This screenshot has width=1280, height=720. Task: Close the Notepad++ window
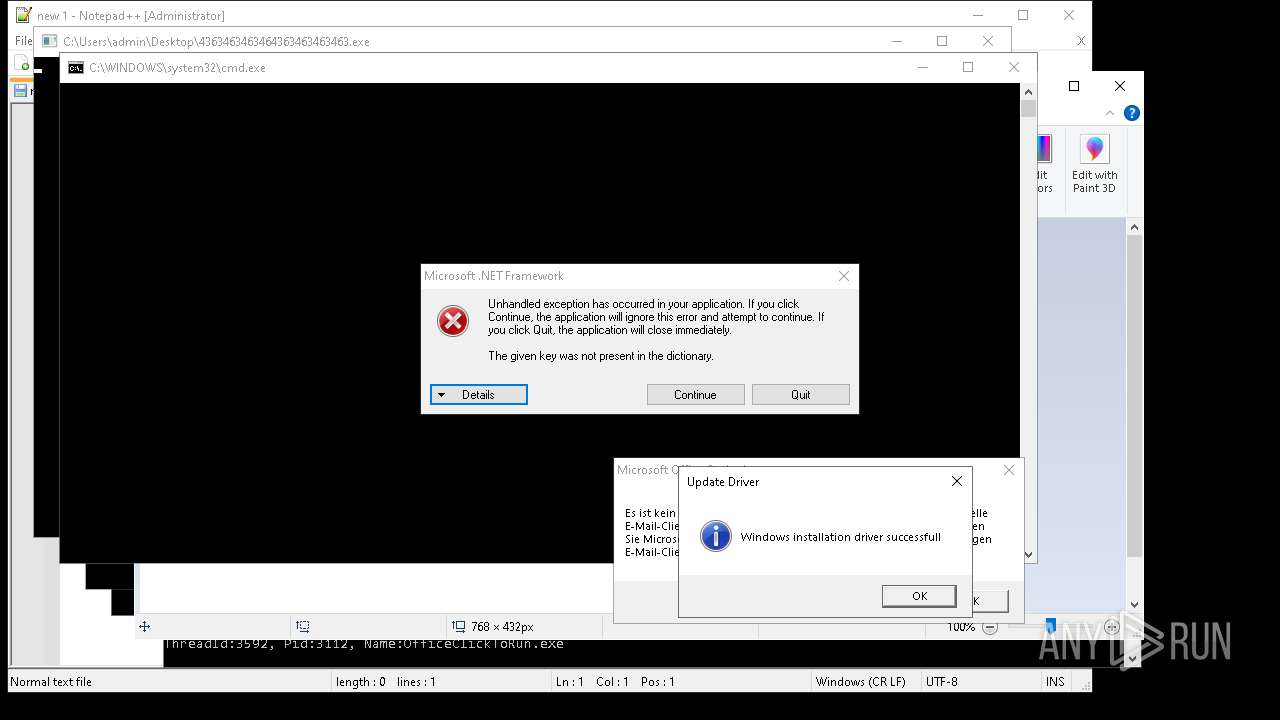pyautogui.click(x=1068, y=15)
